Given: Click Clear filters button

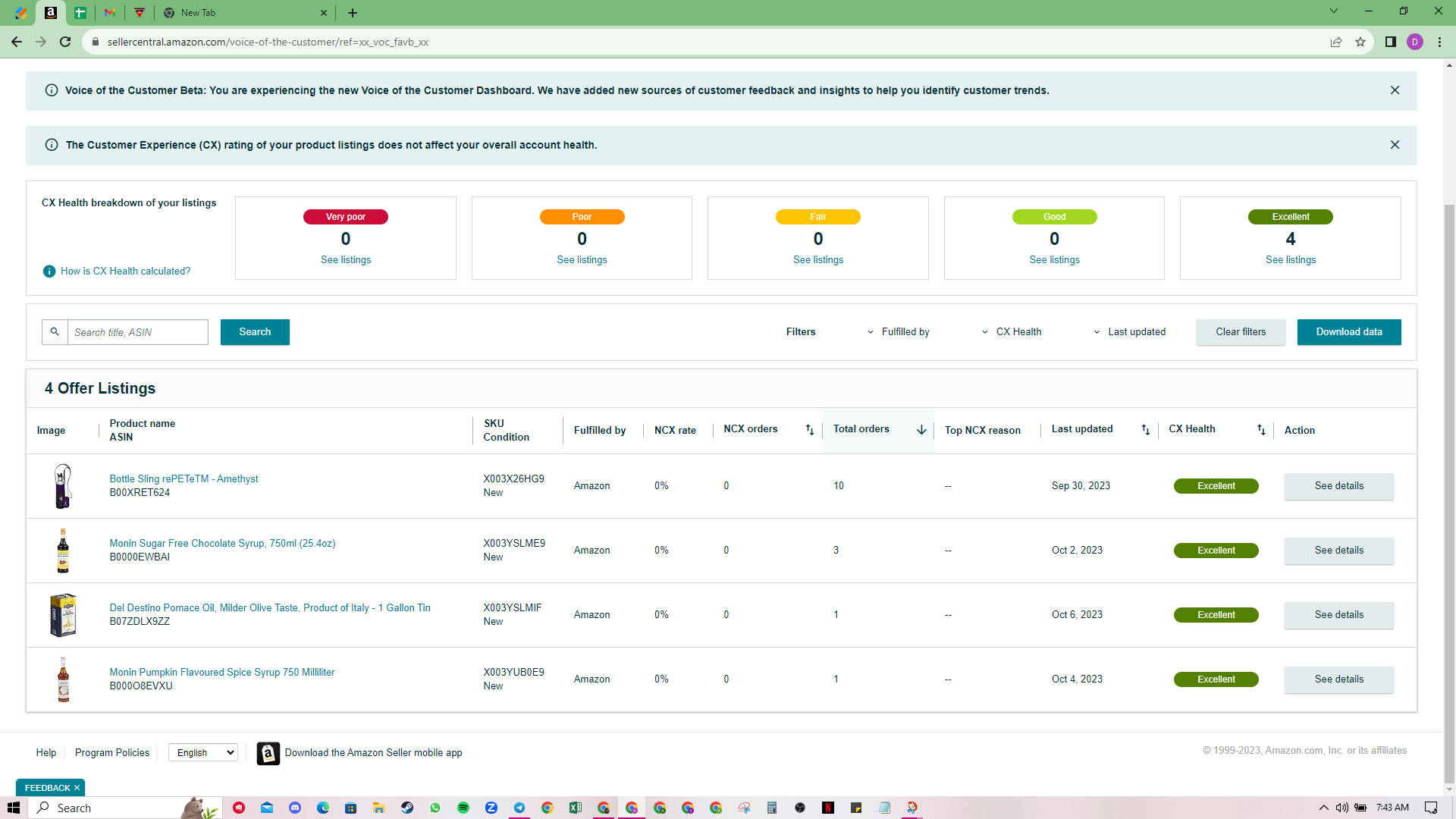Looking at the screenshot, I should pos(1241,332).
